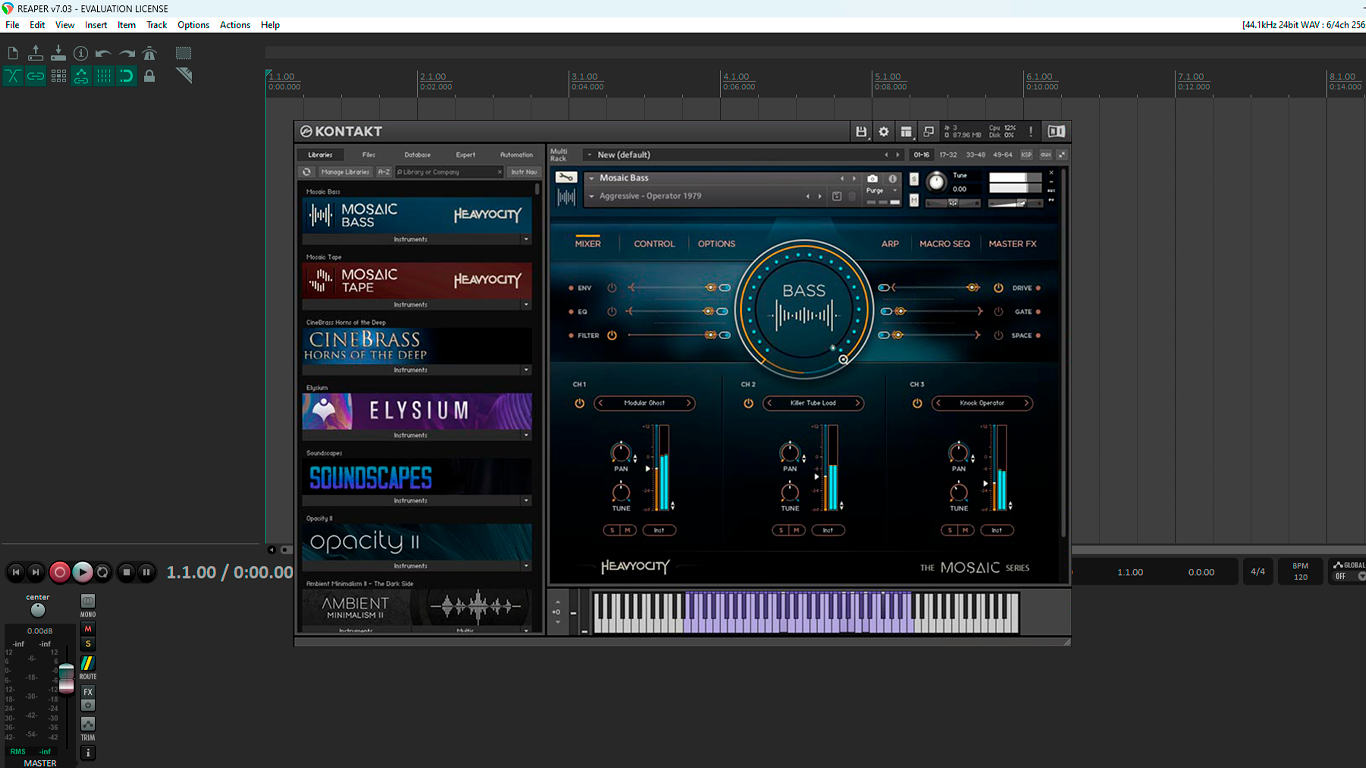The height and width of the screenshot is (768, 1366).
Task: Click the Instr Nav button
Action: click(524, 172)
